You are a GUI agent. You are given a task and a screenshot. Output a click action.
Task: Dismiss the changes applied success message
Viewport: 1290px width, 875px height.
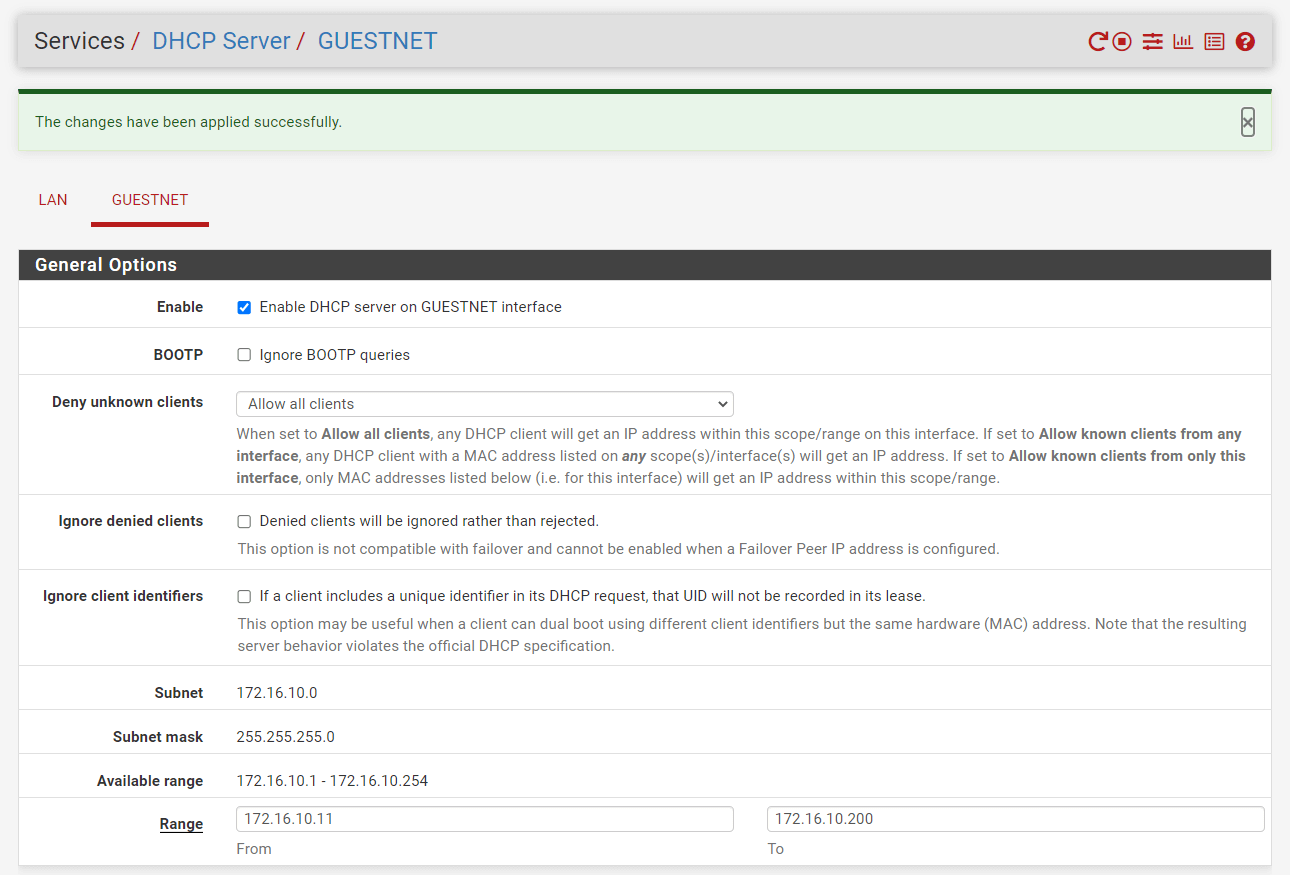tap(1247, 122)
